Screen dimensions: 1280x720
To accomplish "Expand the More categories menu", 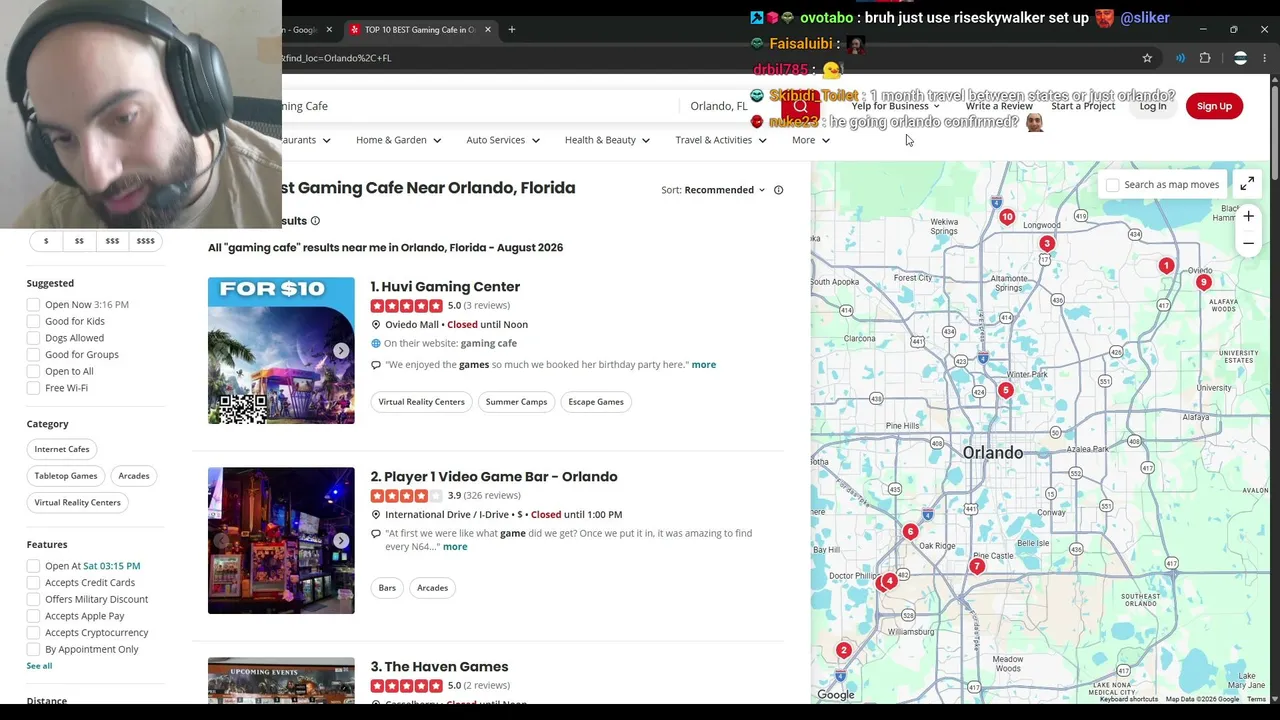I will coord(811,140).
